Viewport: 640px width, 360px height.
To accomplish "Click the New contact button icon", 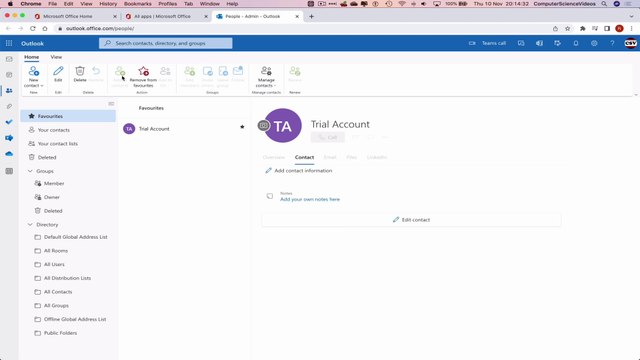I will click(33, 71).
